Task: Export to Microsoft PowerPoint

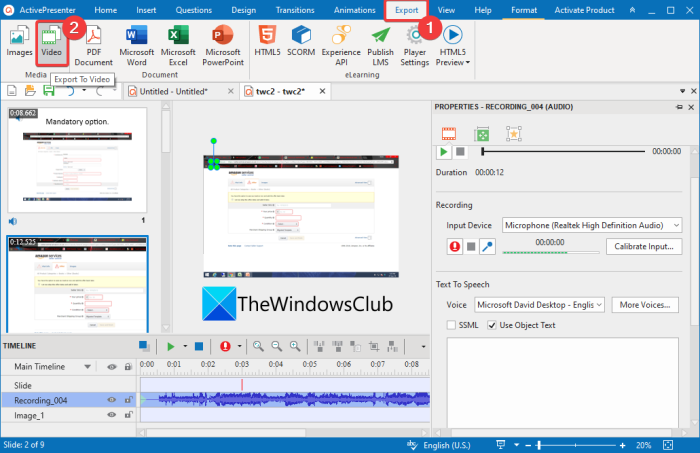Action: coord(223,46)
